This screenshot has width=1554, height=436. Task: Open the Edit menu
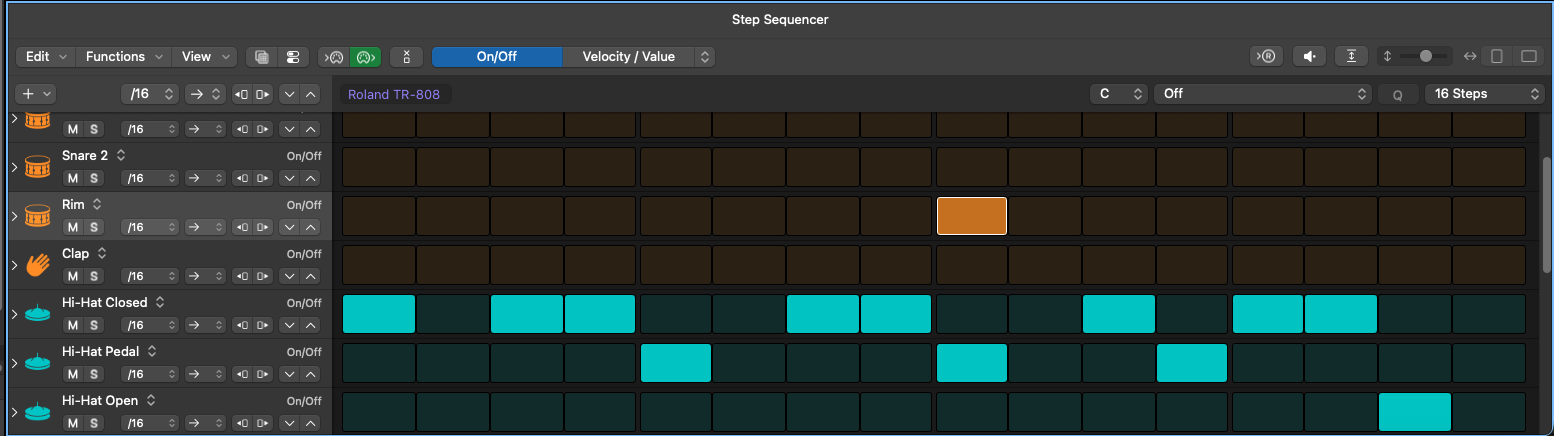pos(47,57)
